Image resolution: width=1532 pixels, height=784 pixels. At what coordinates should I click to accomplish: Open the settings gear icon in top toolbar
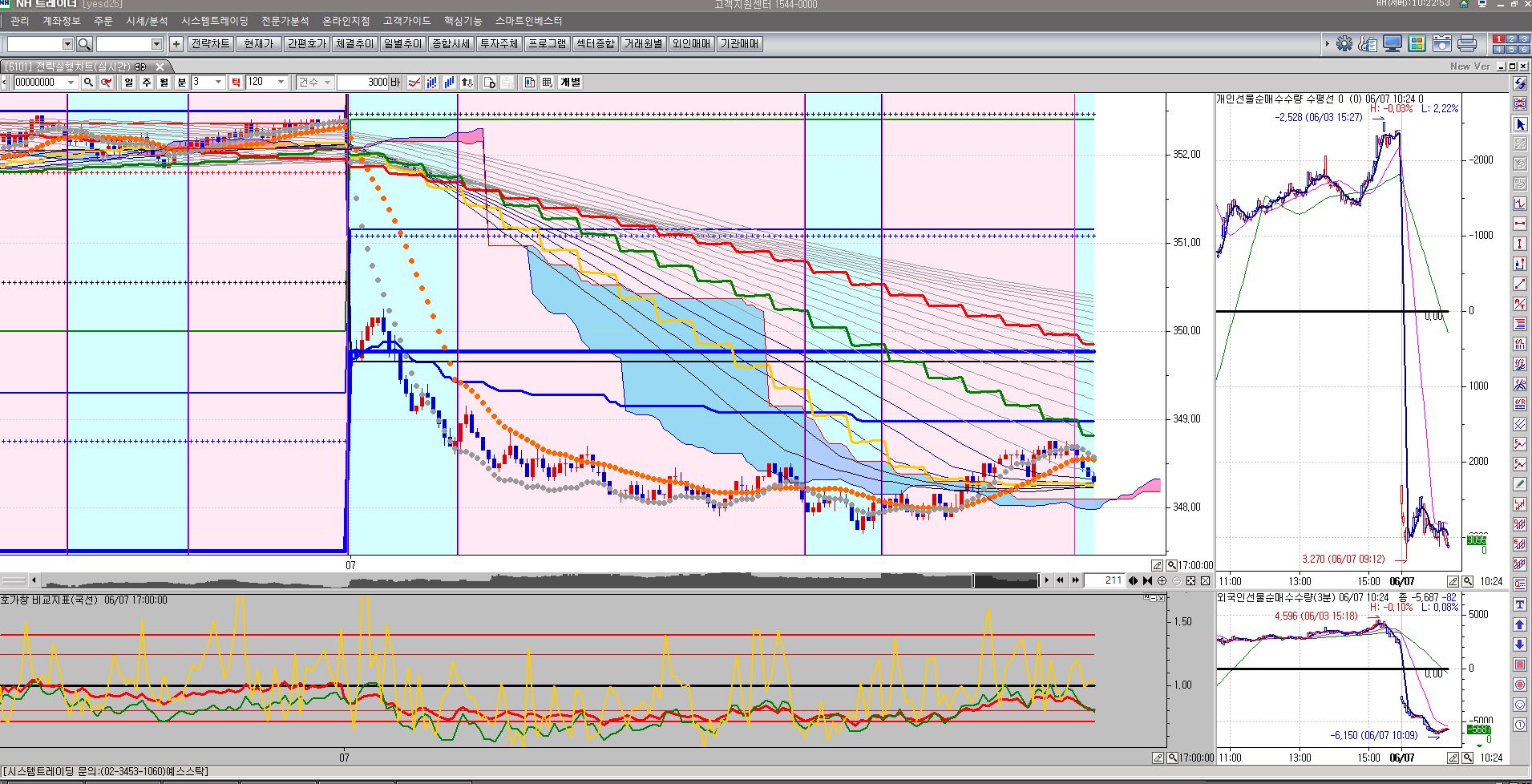(1344, 44)
